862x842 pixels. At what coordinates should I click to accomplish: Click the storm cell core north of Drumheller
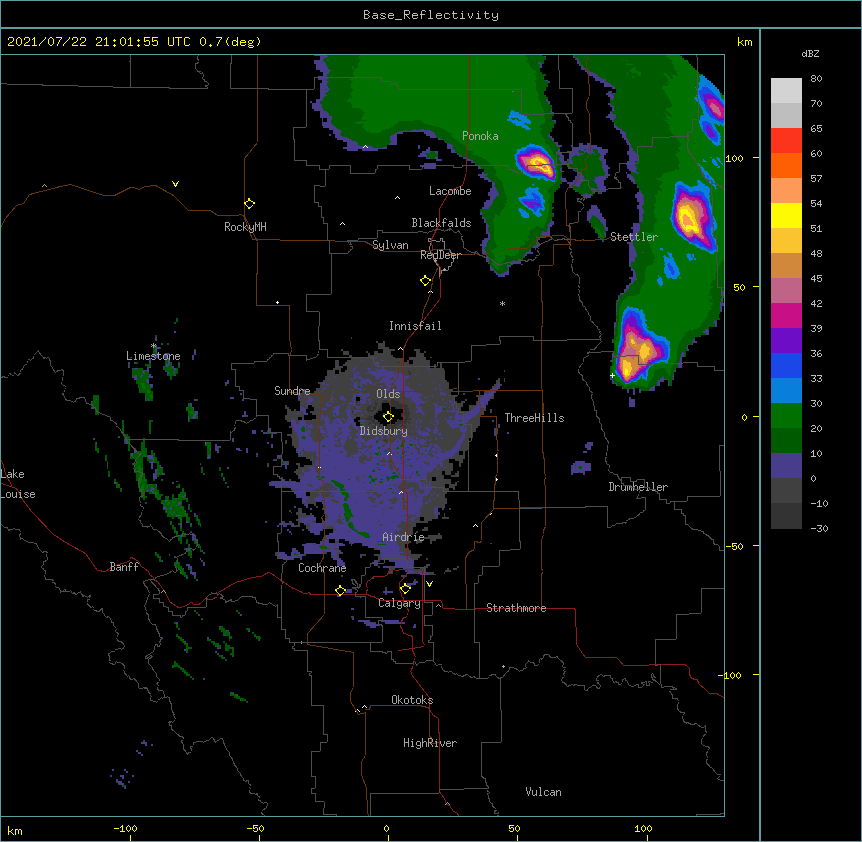[637, 352]
